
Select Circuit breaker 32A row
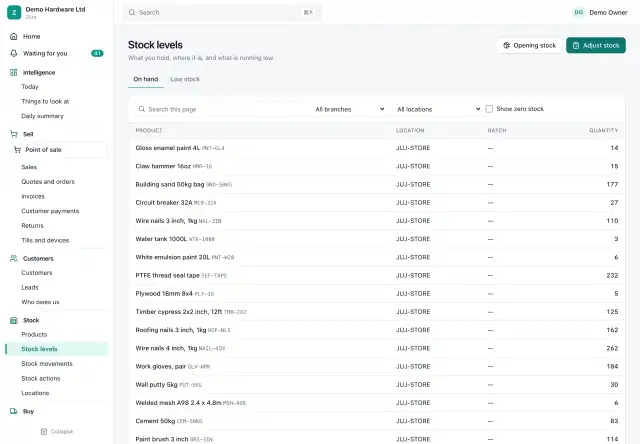[376, 202]
